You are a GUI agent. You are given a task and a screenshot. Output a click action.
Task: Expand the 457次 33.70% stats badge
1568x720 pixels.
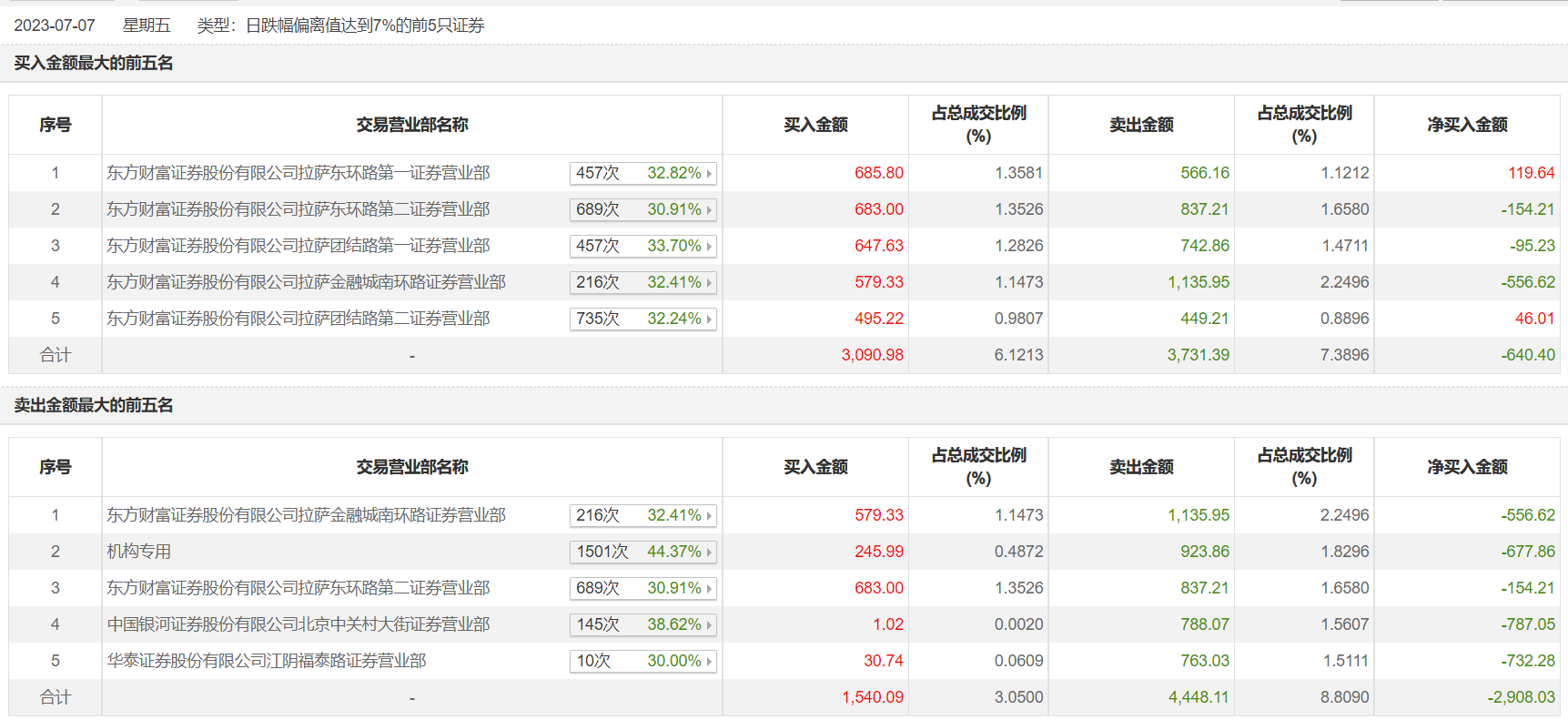[642, 246]
